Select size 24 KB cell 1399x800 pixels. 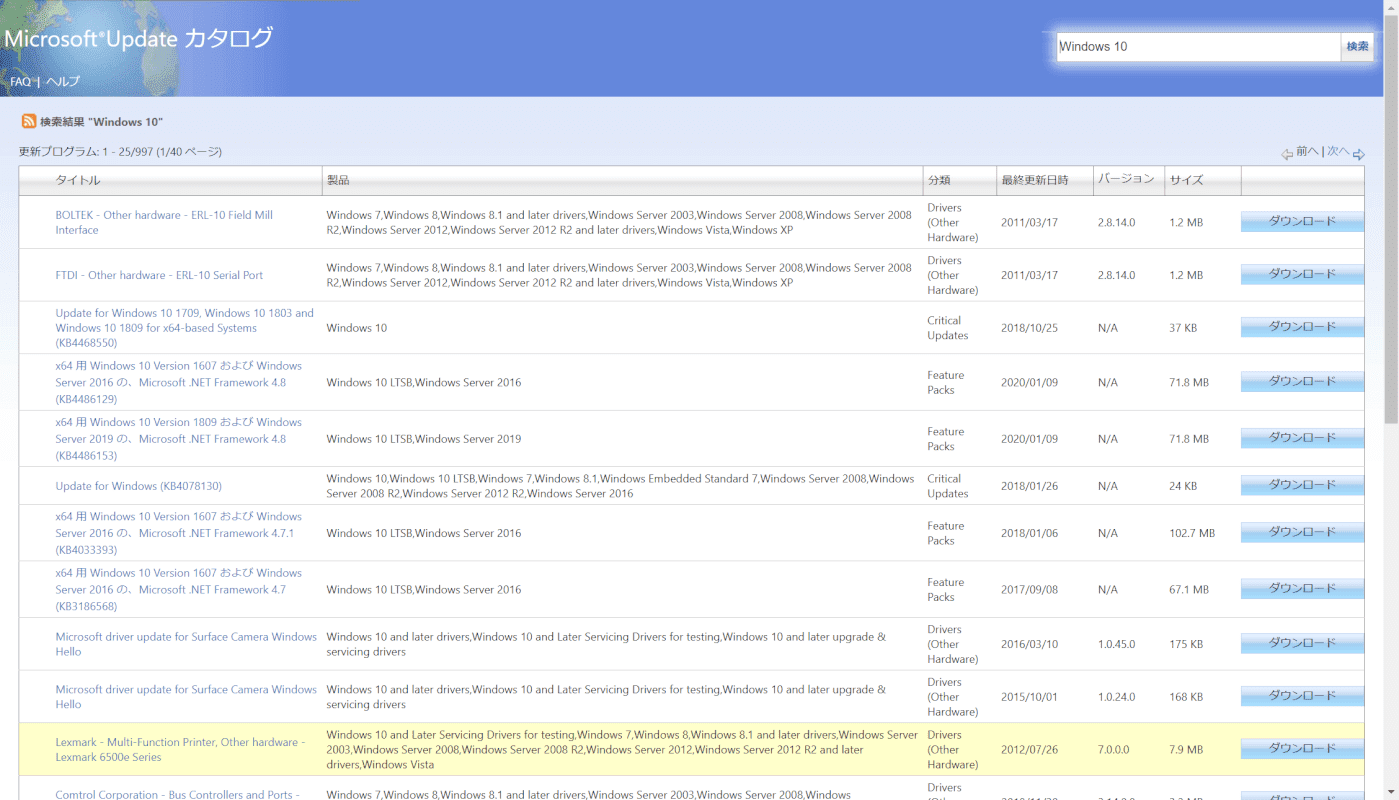coord(1183,486)
